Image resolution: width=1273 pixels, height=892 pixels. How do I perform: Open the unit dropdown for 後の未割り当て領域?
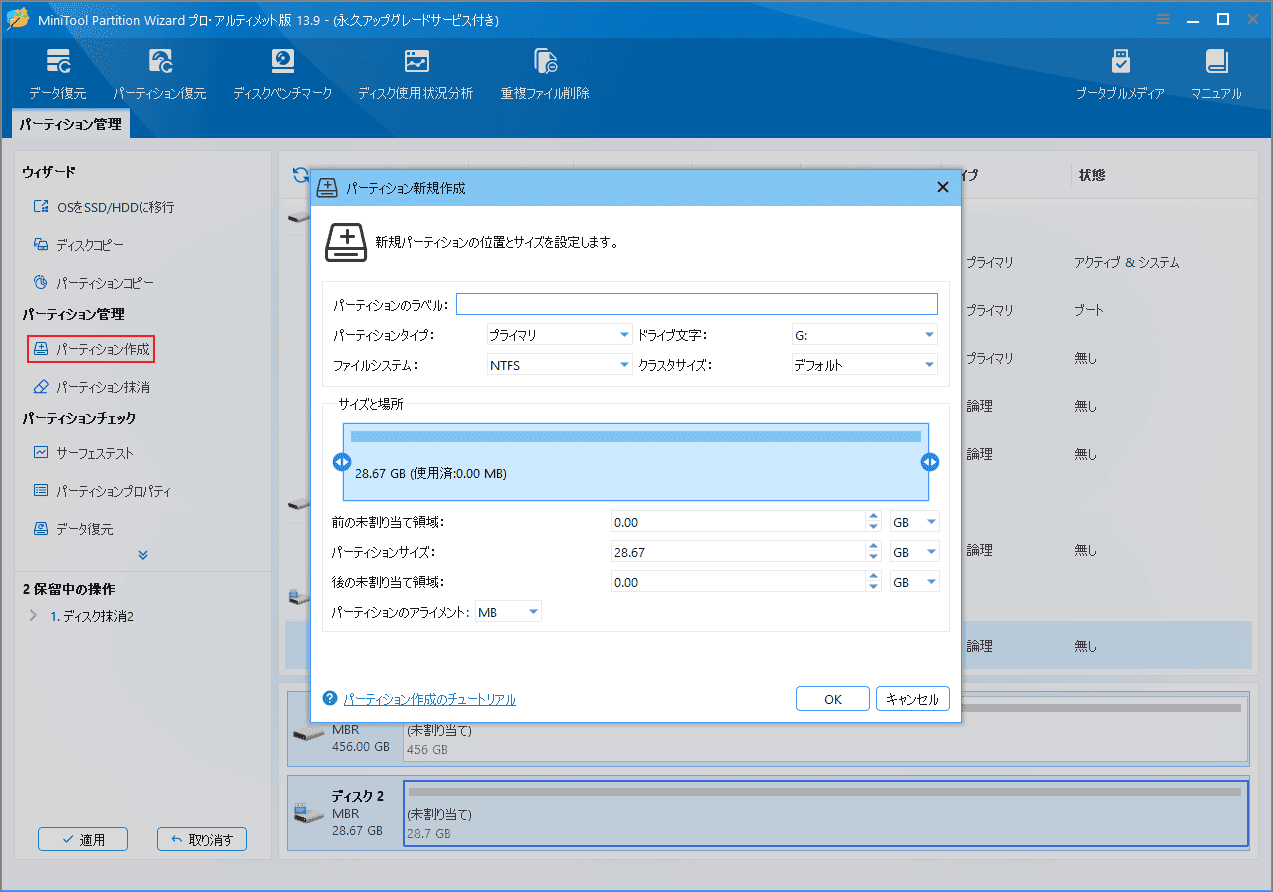coord(914,582)
